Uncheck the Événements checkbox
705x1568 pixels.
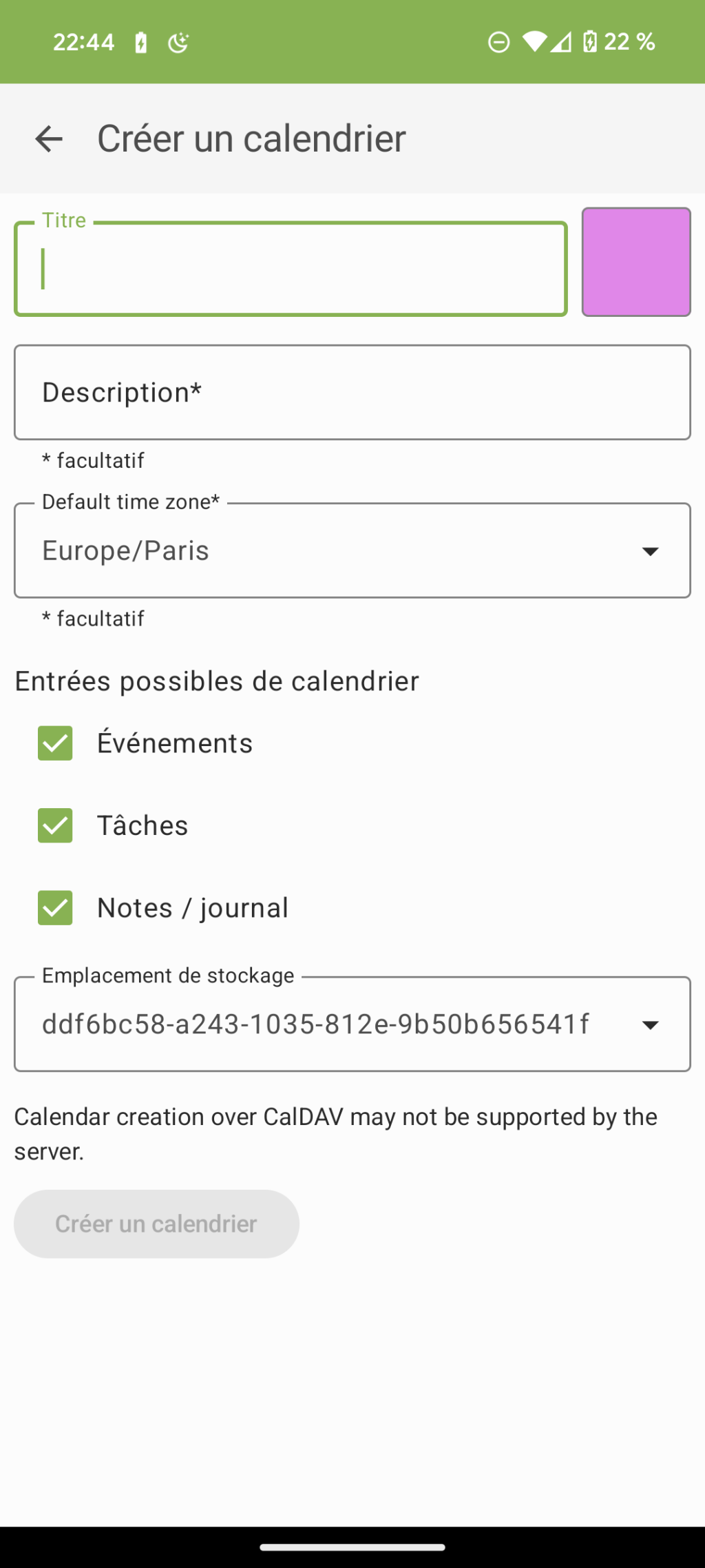(55, 743)
